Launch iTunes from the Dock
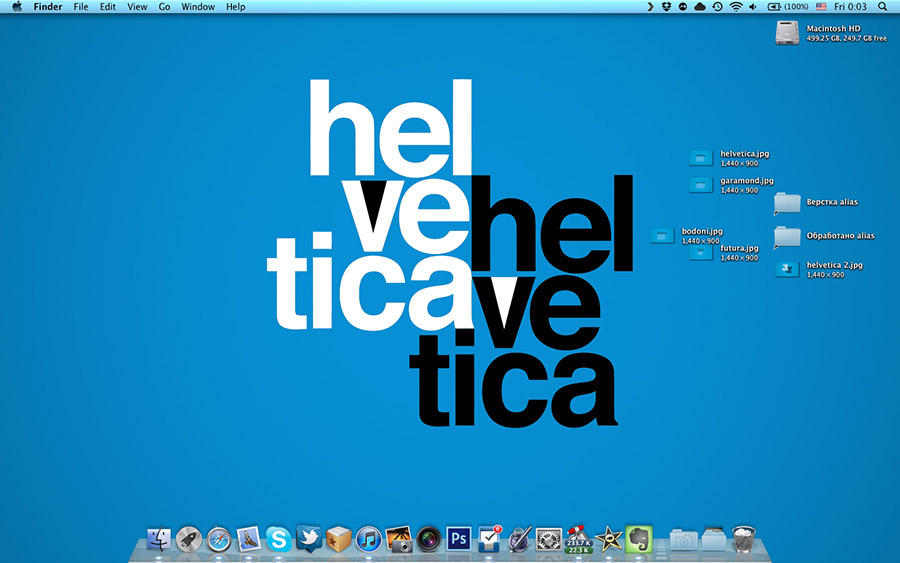900x563 pixels. [368, 539]
